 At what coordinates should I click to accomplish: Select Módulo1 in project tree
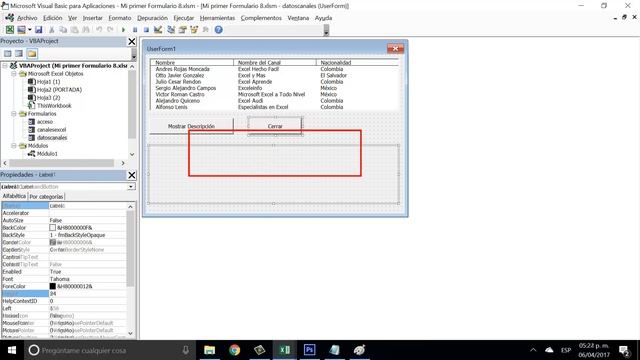coord(47,153)
